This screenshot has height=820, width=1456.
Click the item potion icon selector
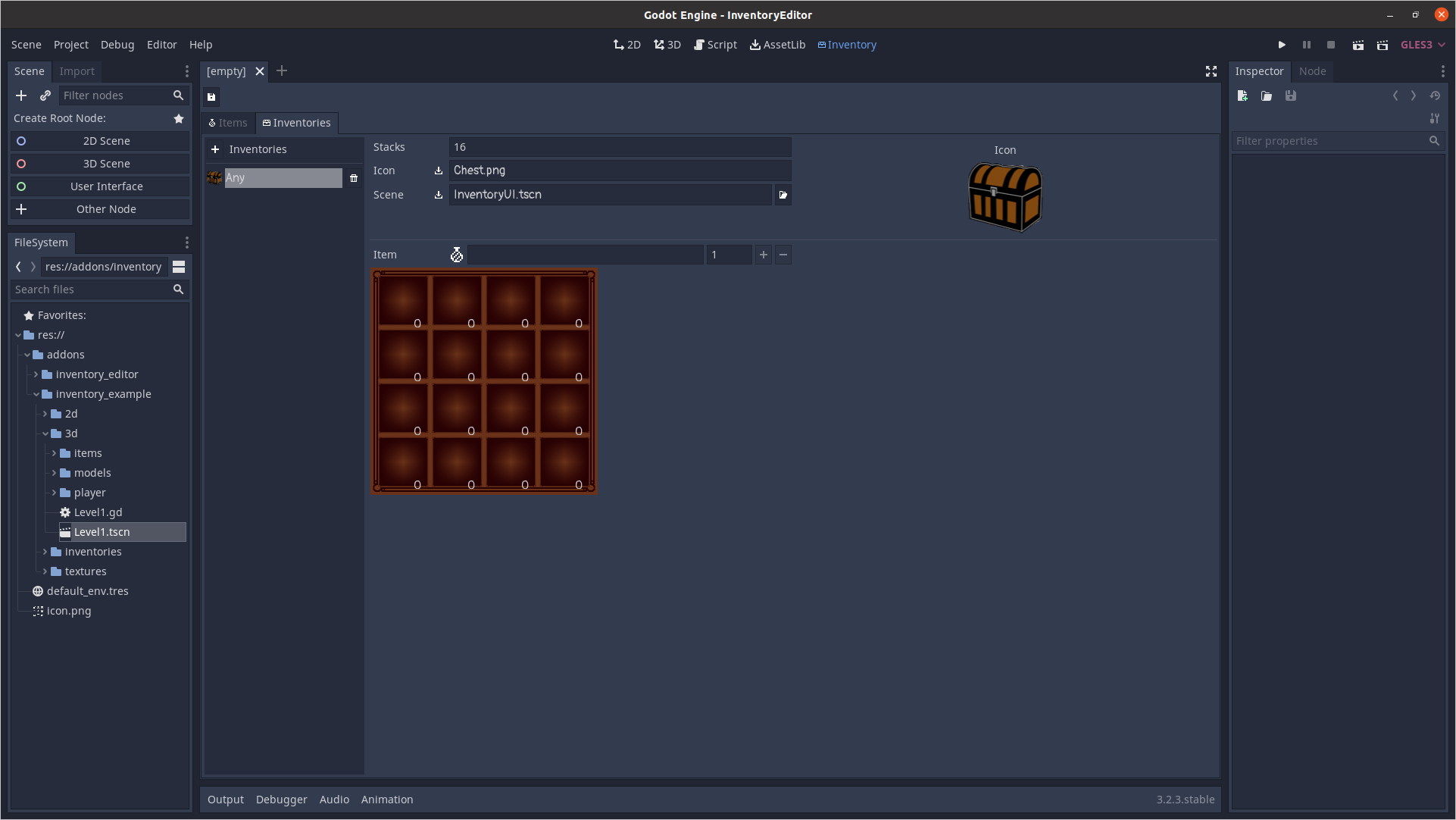pos(456,255)
